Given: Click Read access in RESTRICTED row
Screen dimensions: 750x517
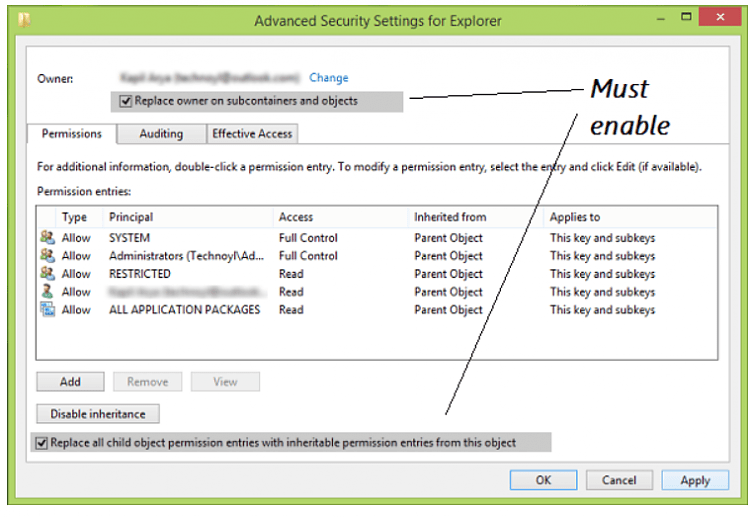Looking at the screenshot, I should [x=291, y=274].
